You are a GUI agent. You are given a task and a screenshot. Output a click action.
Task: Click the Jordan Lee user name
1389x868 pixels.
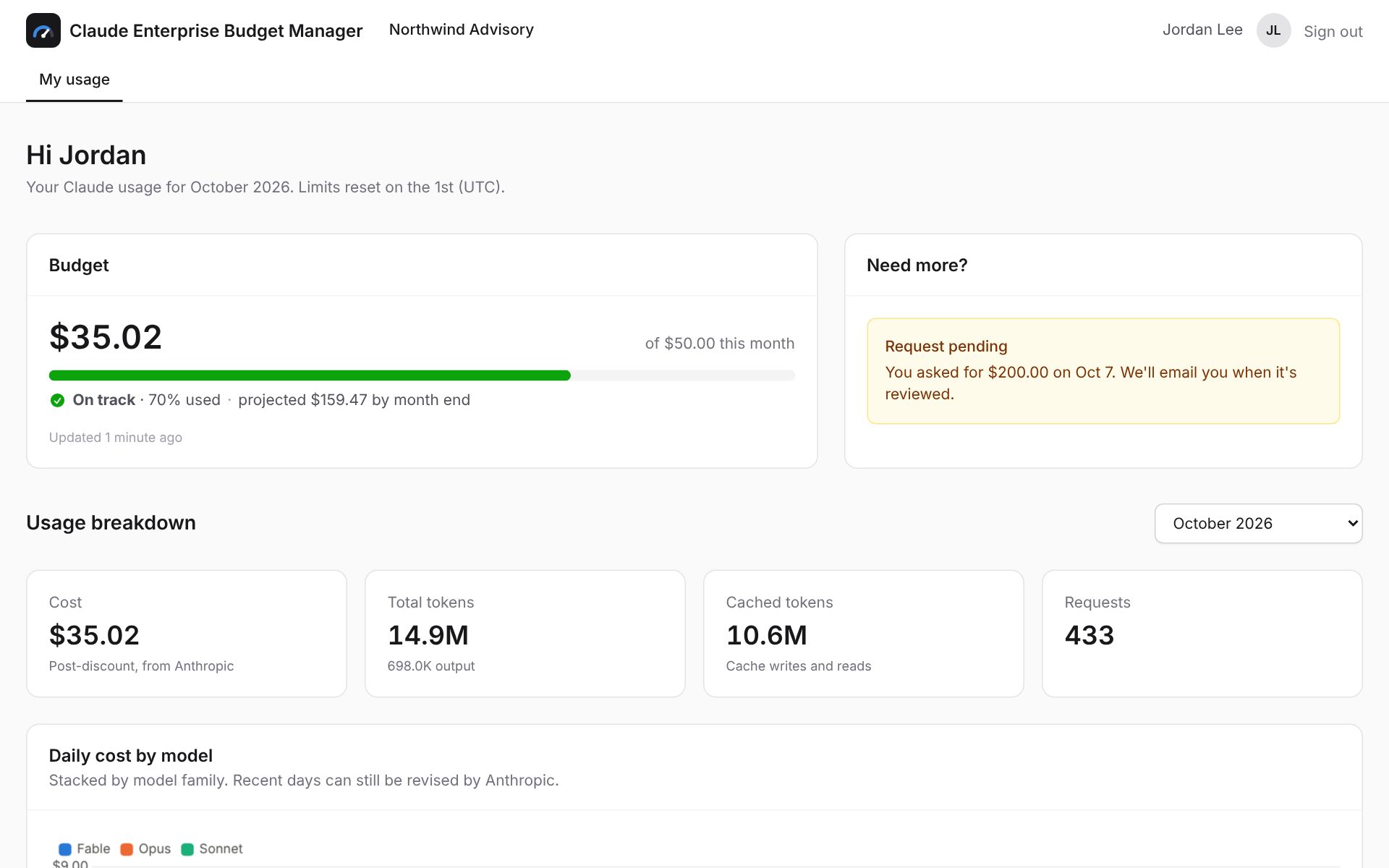[1202, 30]
